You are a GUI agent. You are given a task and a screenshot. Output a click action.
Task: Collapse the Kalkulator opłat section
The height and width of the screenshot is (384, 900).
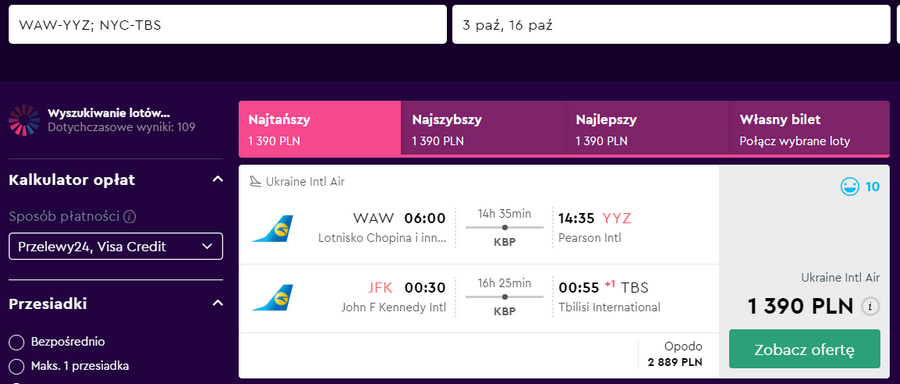(x=218, y=180)
